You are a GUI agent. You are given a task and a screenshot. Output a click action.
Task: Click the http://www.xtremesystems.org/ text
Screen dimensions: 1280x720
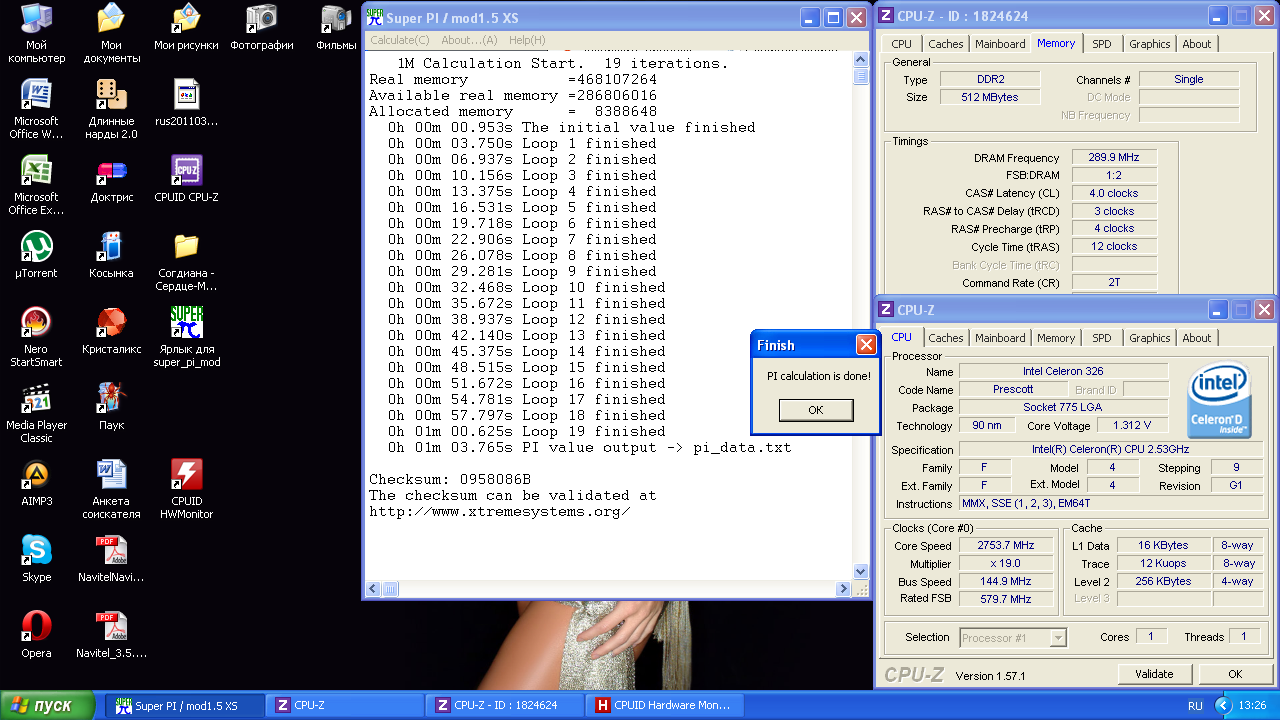(x=500, y=511)
